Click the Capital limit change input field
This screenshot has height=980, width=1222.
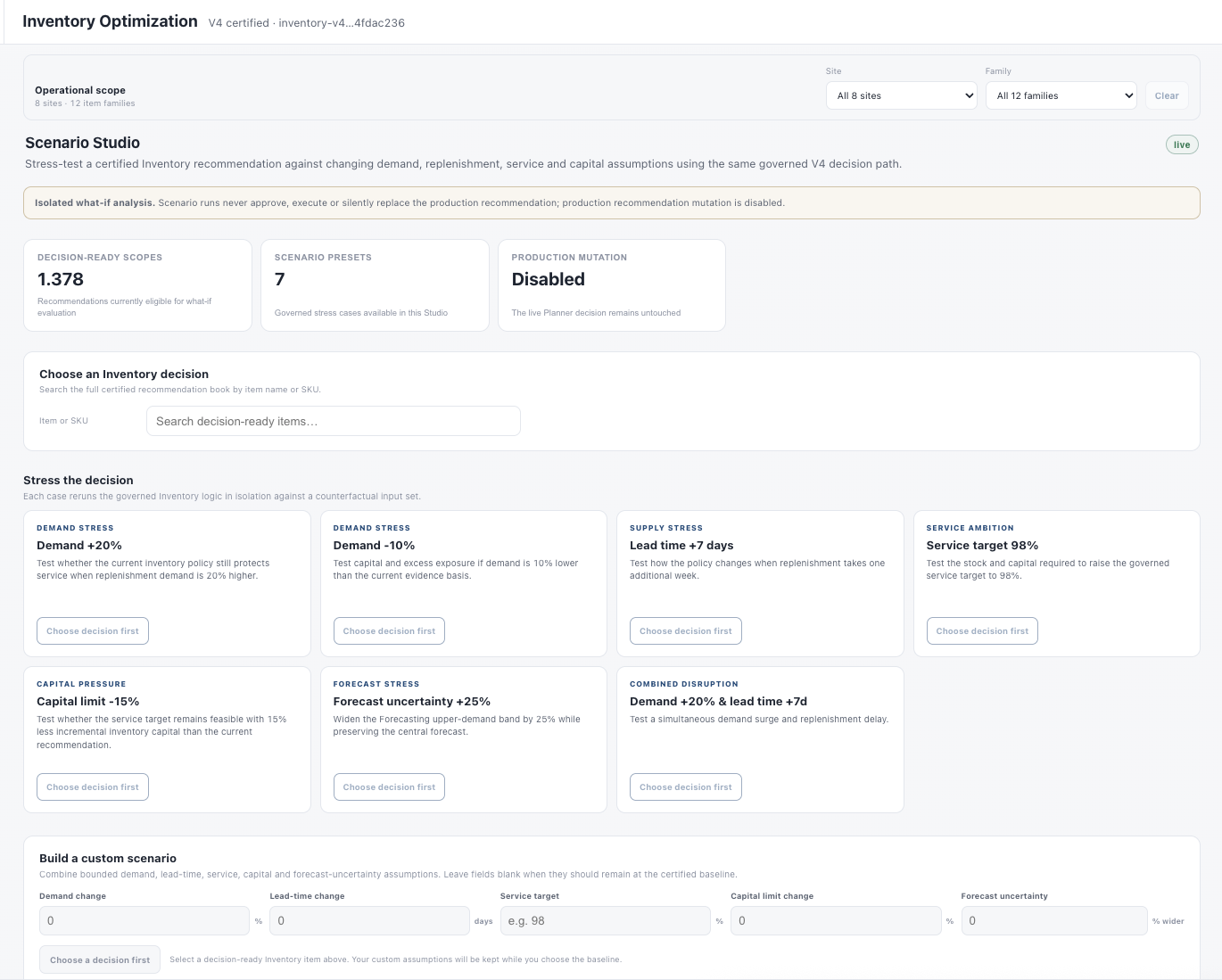[836, 921]
